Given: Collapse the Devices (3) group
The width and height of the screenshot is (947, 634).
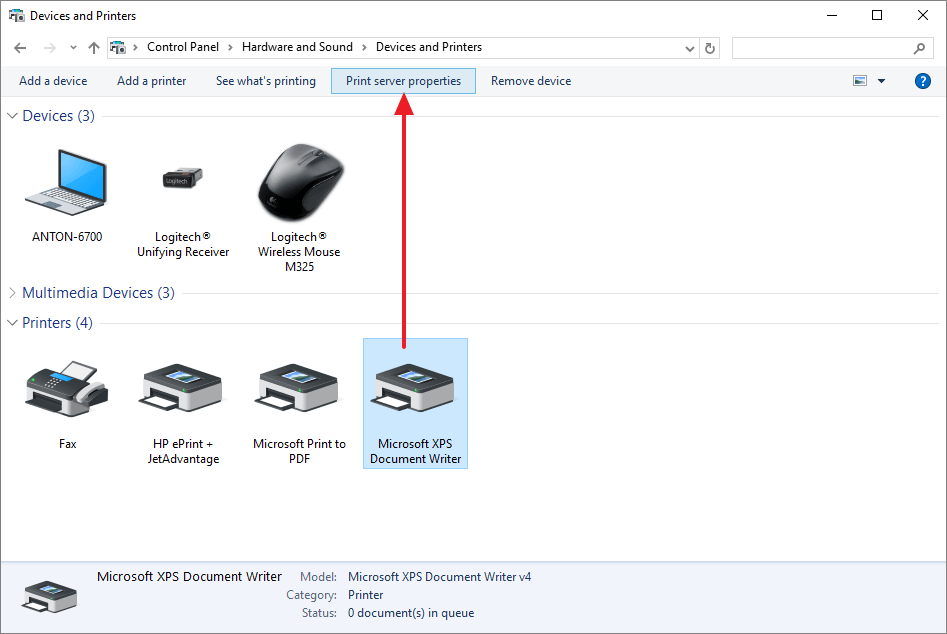Looking at the screenshot, I should tap(12, 115).
